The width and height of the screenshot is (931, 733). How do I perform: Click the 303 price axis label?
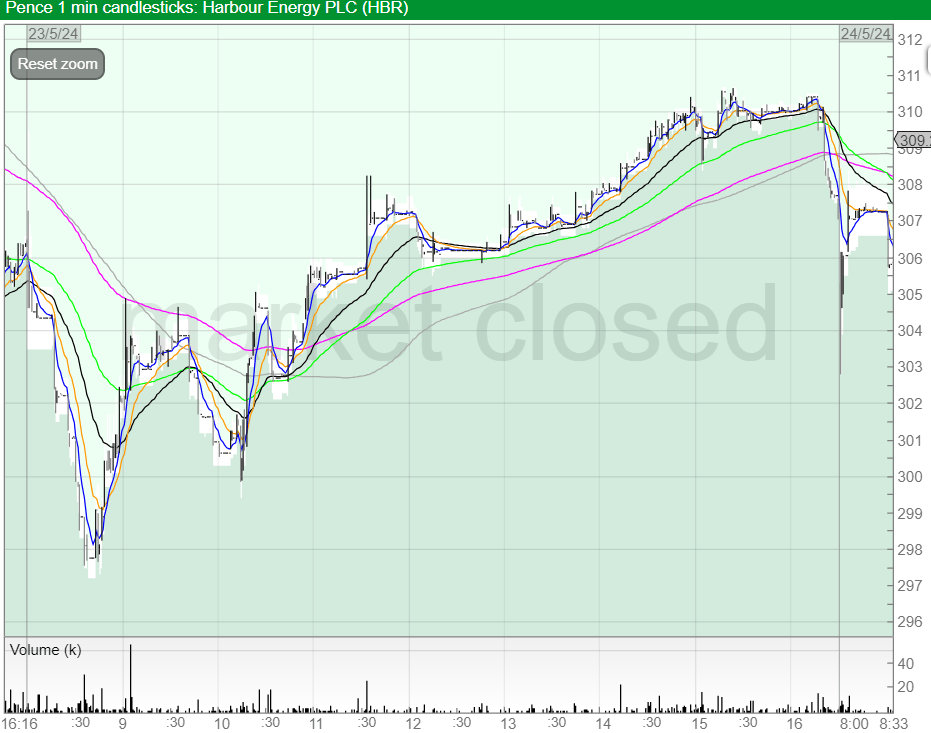click(x=910, y=367)
